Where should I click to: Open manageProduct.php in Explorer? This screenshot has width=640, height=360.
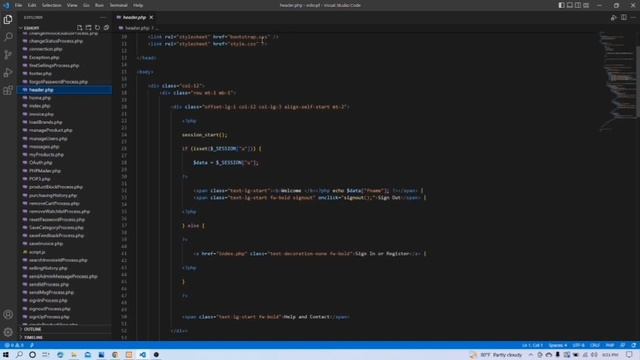(50, 130)
